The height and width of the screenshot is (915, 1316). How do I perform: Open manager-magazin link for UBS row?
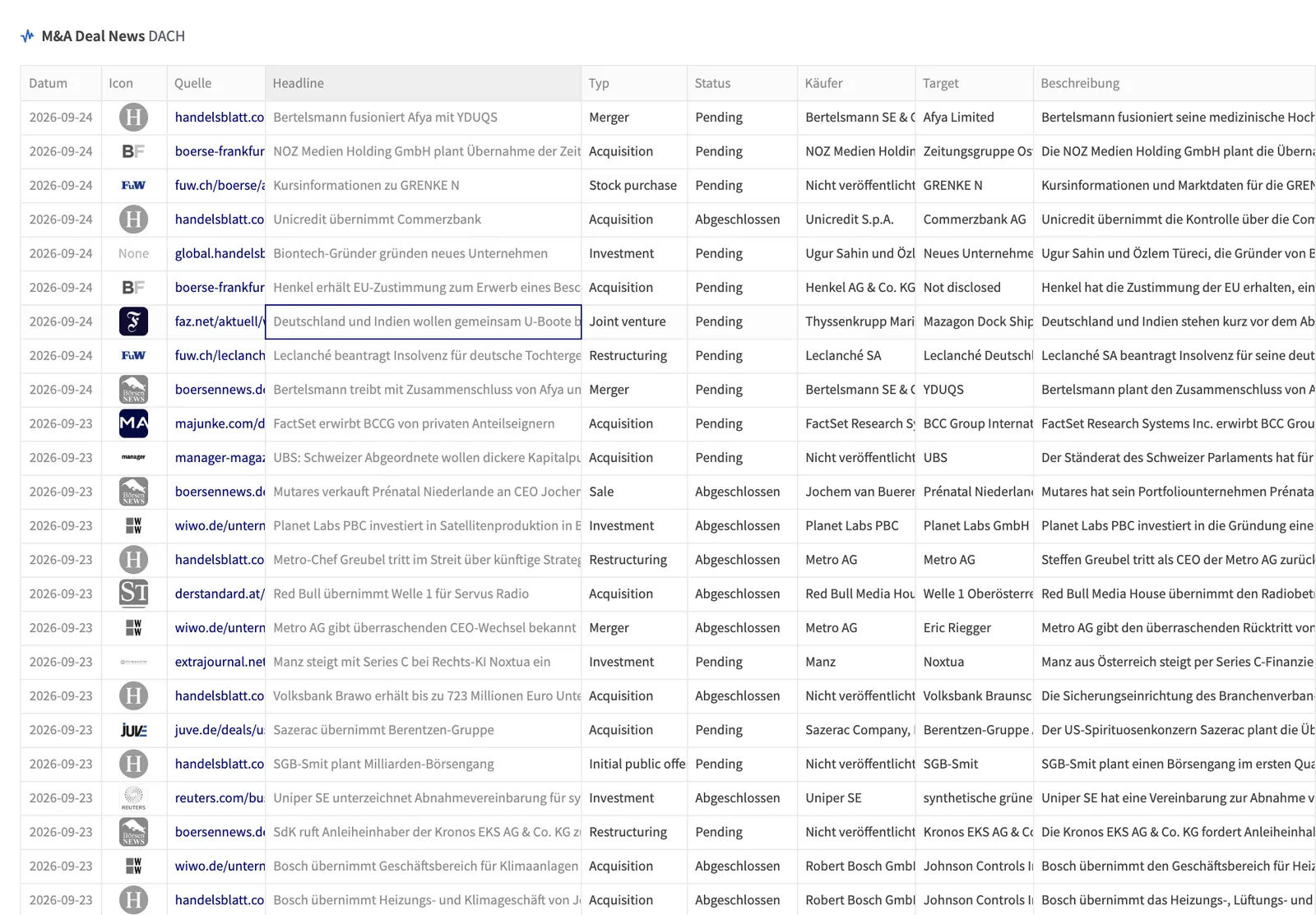[x=220, y=458]
